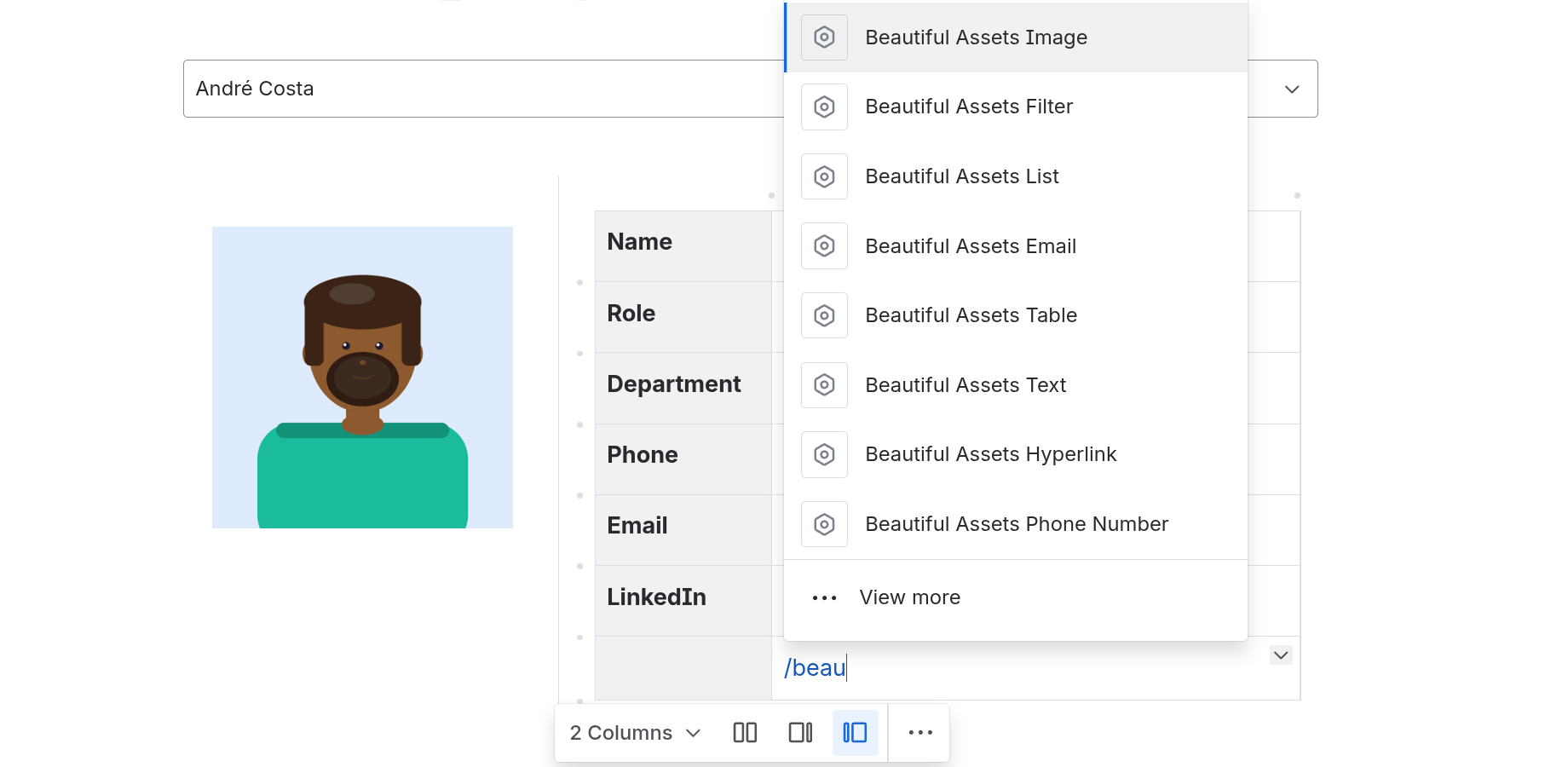Select the avatar illustration thumbnail
The height and width of the screenshot is (767, 1568).
tap(362, 377)
